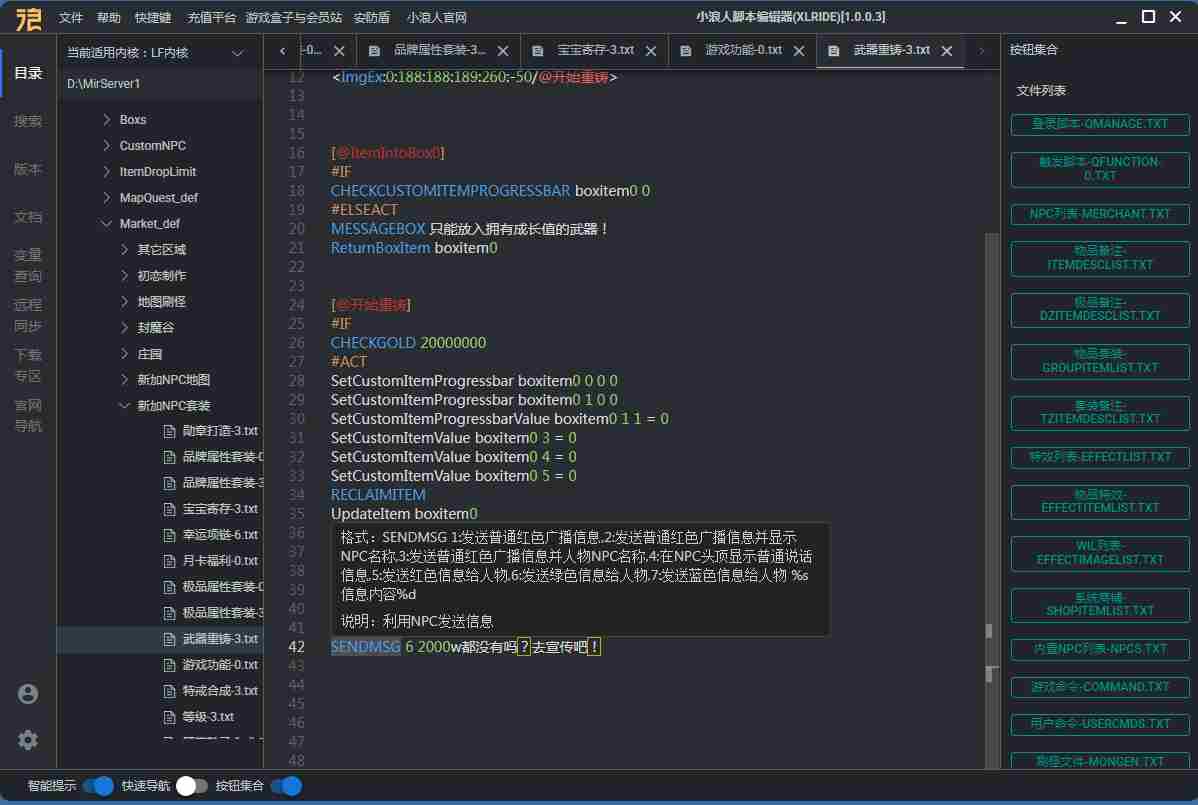This screenshot has height=805, width=1198.
Task: Click the left tab scroll arrow
Action: coord(282,50)
